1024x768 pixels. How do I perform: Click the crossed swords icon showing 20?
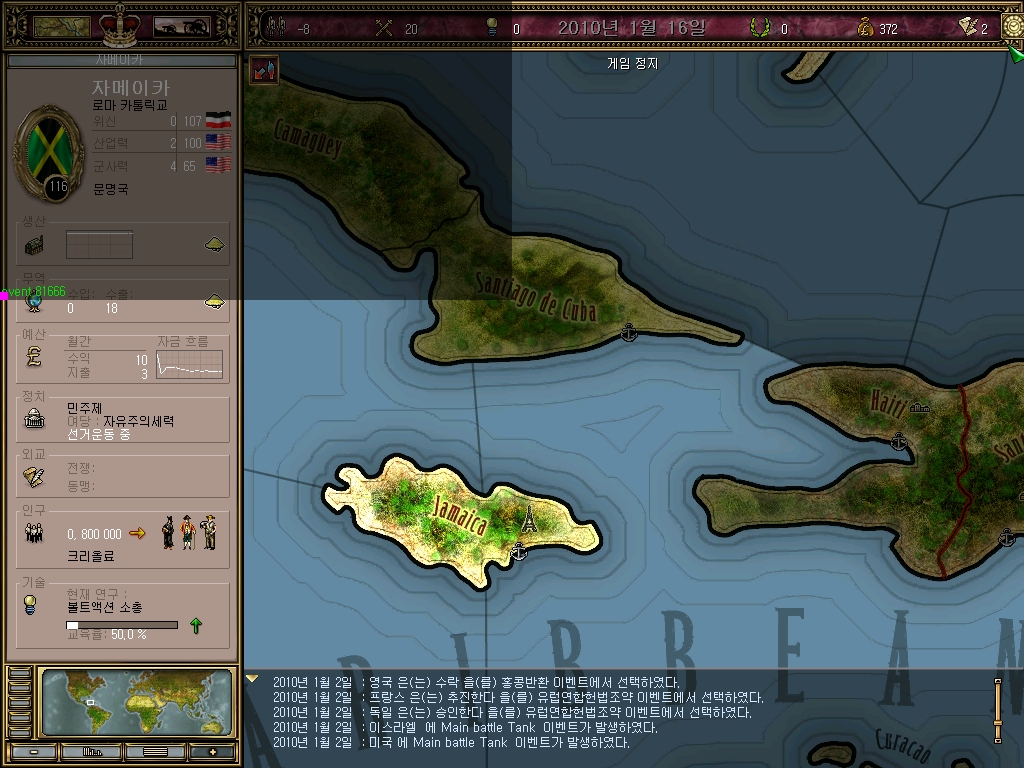[384, 28]
